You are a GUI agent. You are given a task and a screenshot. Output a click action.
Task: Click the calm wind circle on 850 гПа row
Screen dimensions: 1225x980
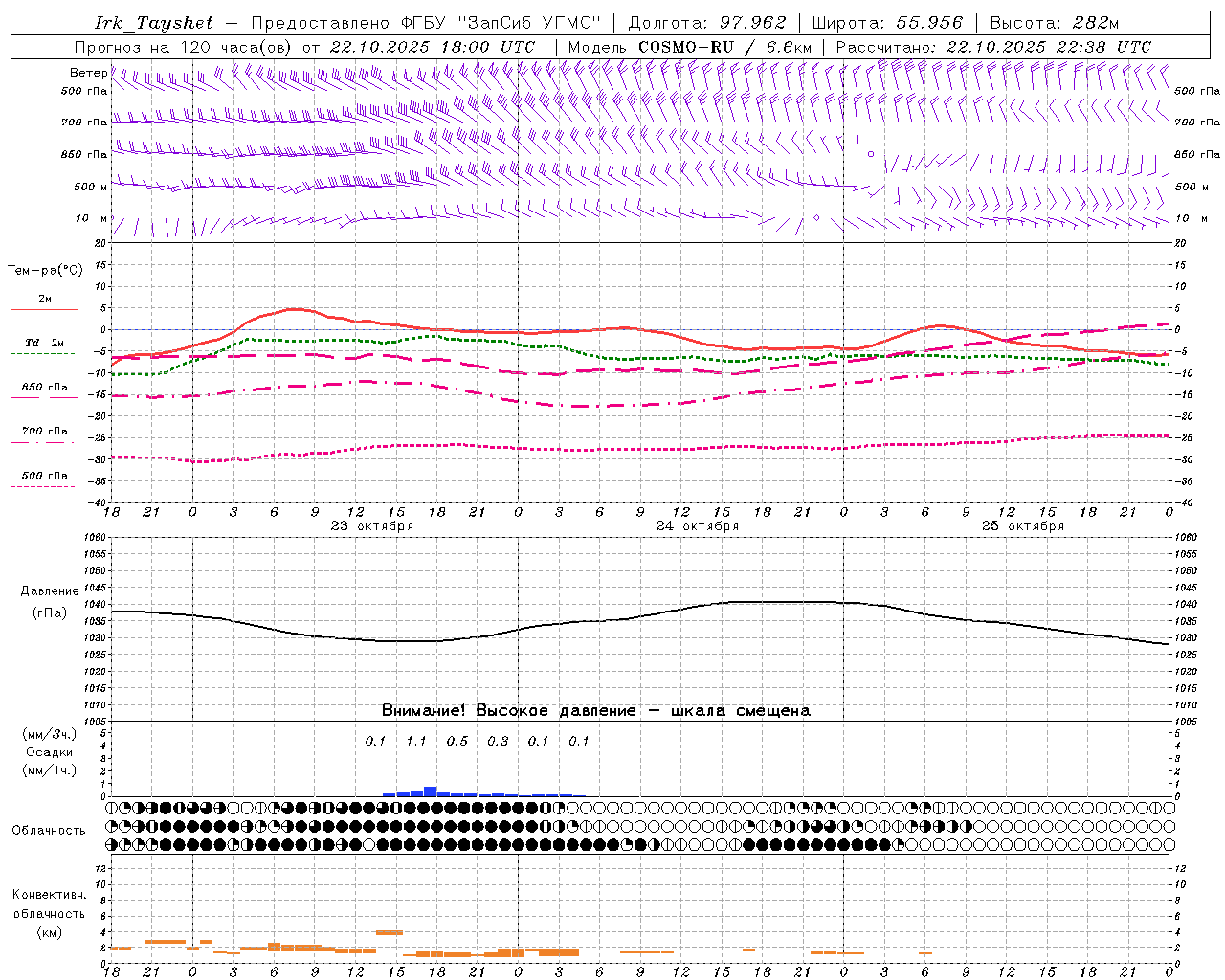tap(871, 153)
